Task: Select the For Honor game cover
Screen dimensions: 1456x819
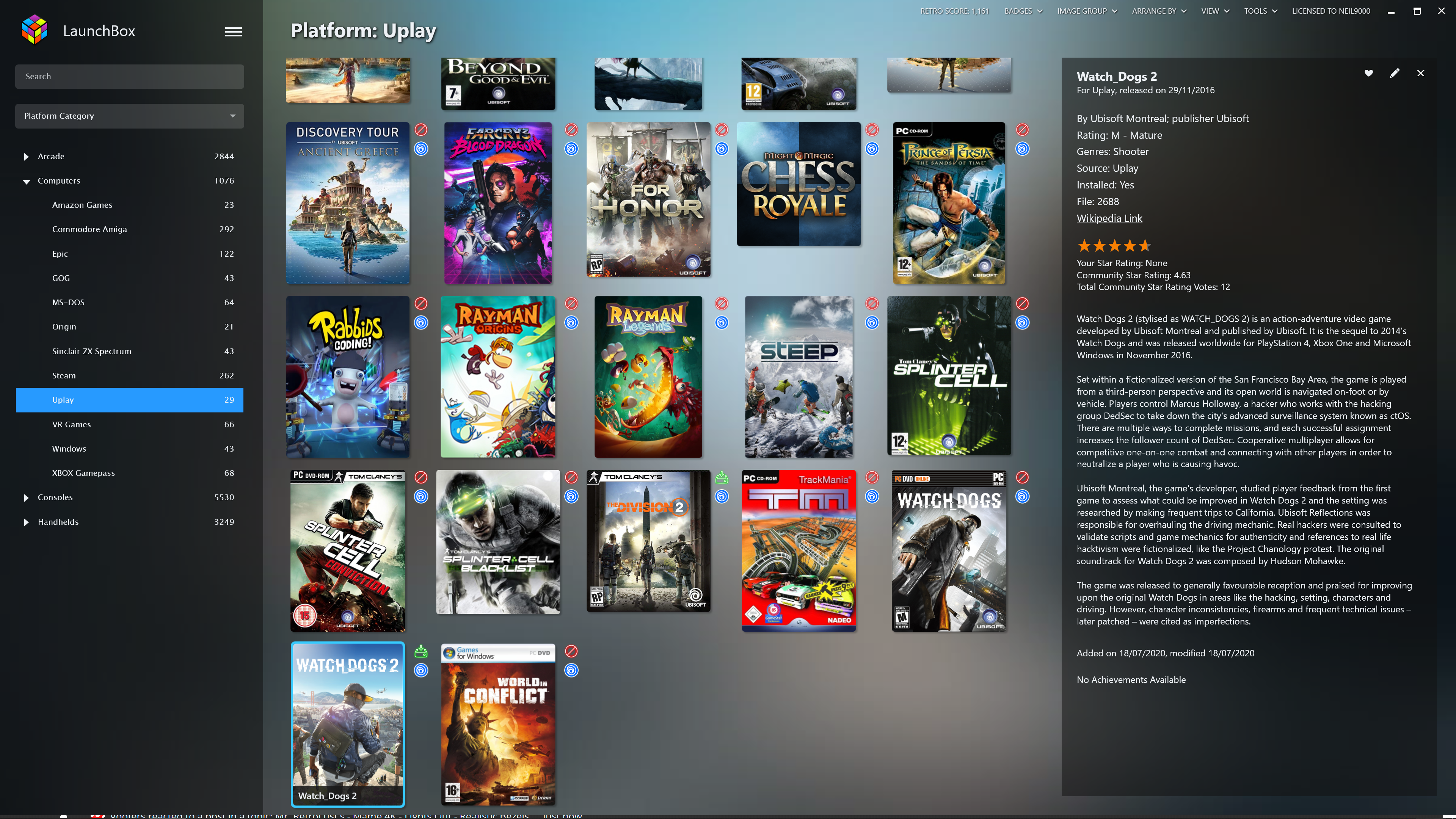Action: (648, 199)
